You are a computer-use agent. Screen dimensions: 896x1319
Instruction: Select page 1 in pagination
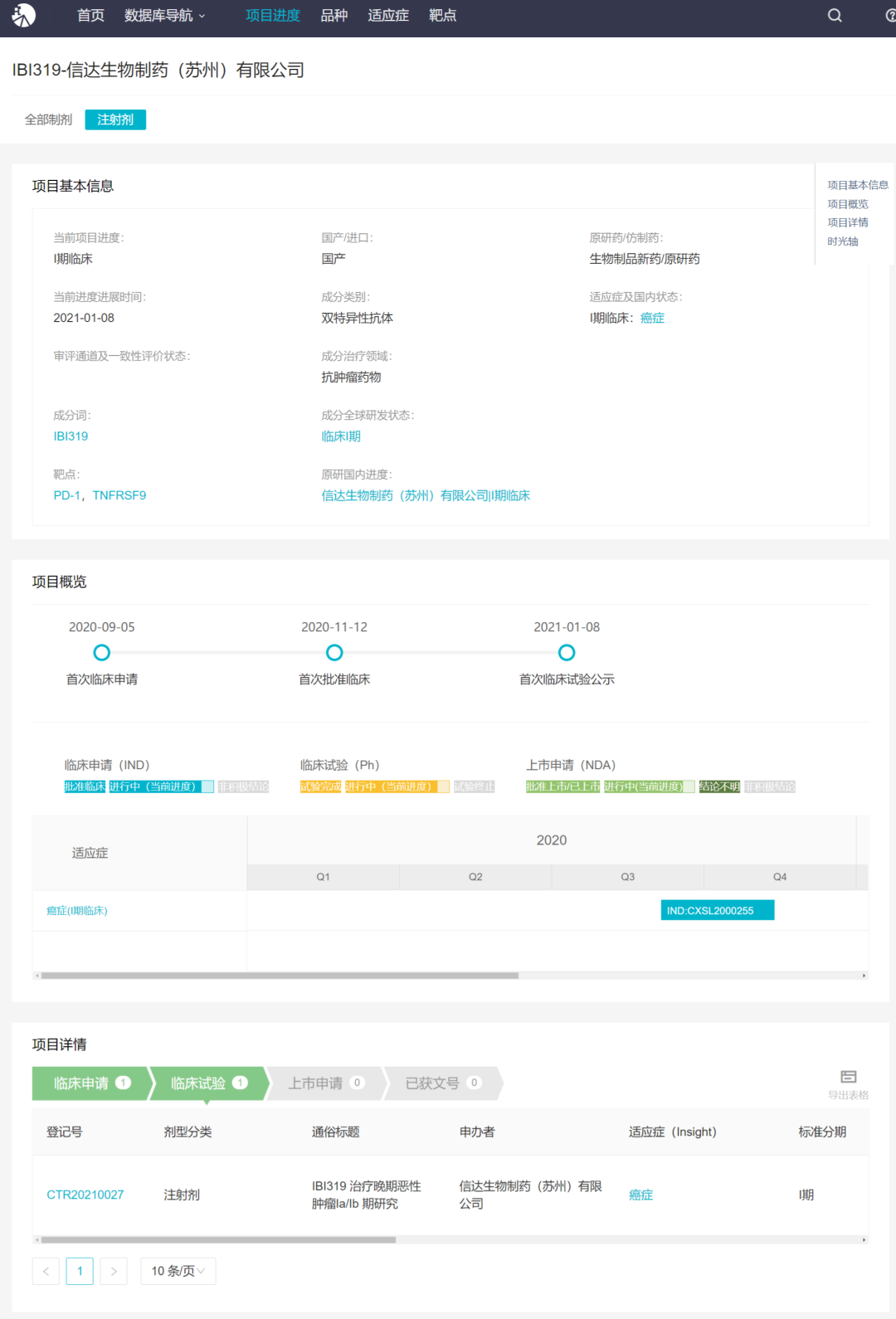click(x=80, y=1271)
